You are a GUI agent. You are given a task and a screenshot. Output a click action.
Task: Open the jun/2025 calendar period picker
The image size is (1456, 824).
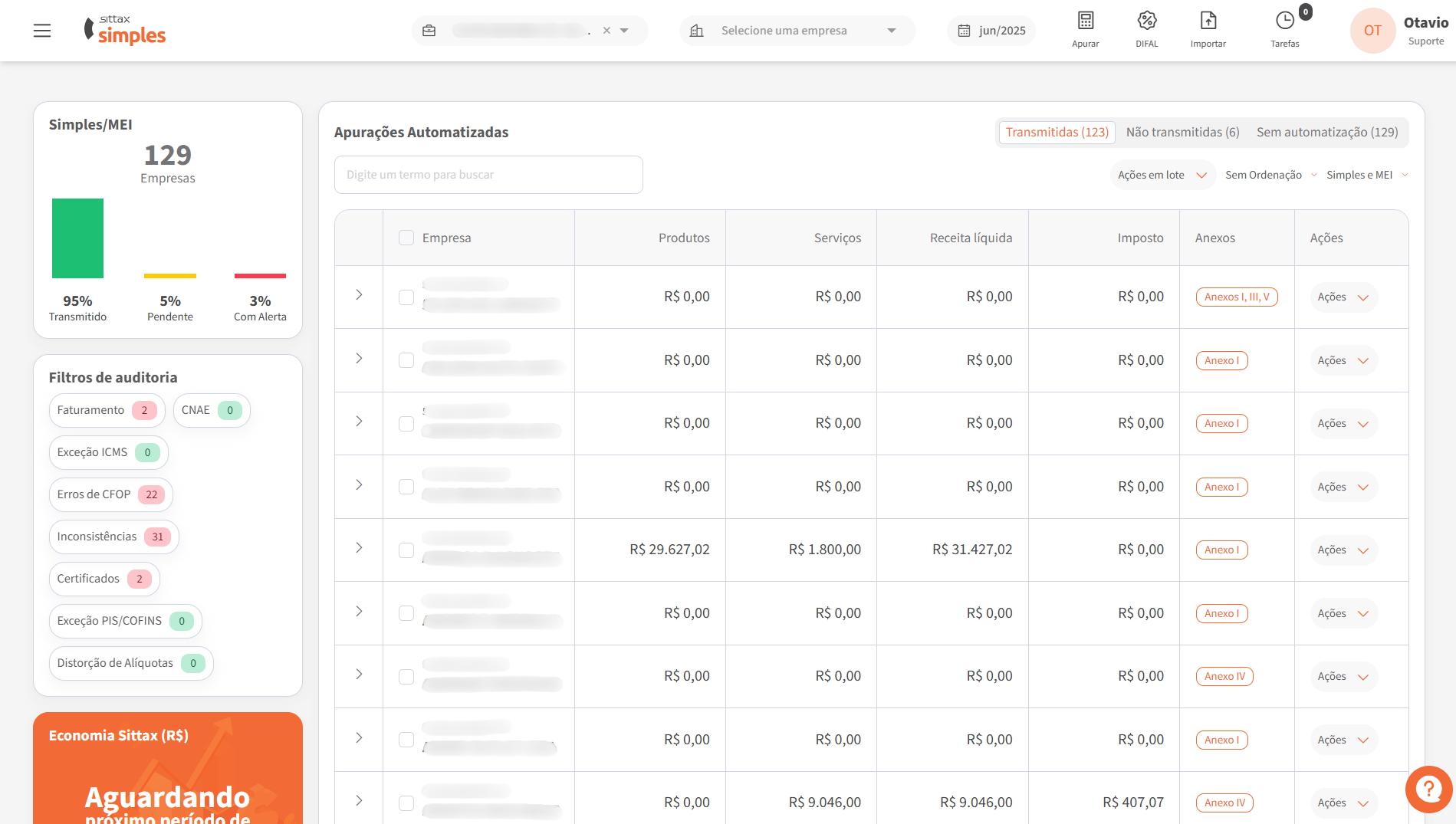coord(991,31)
